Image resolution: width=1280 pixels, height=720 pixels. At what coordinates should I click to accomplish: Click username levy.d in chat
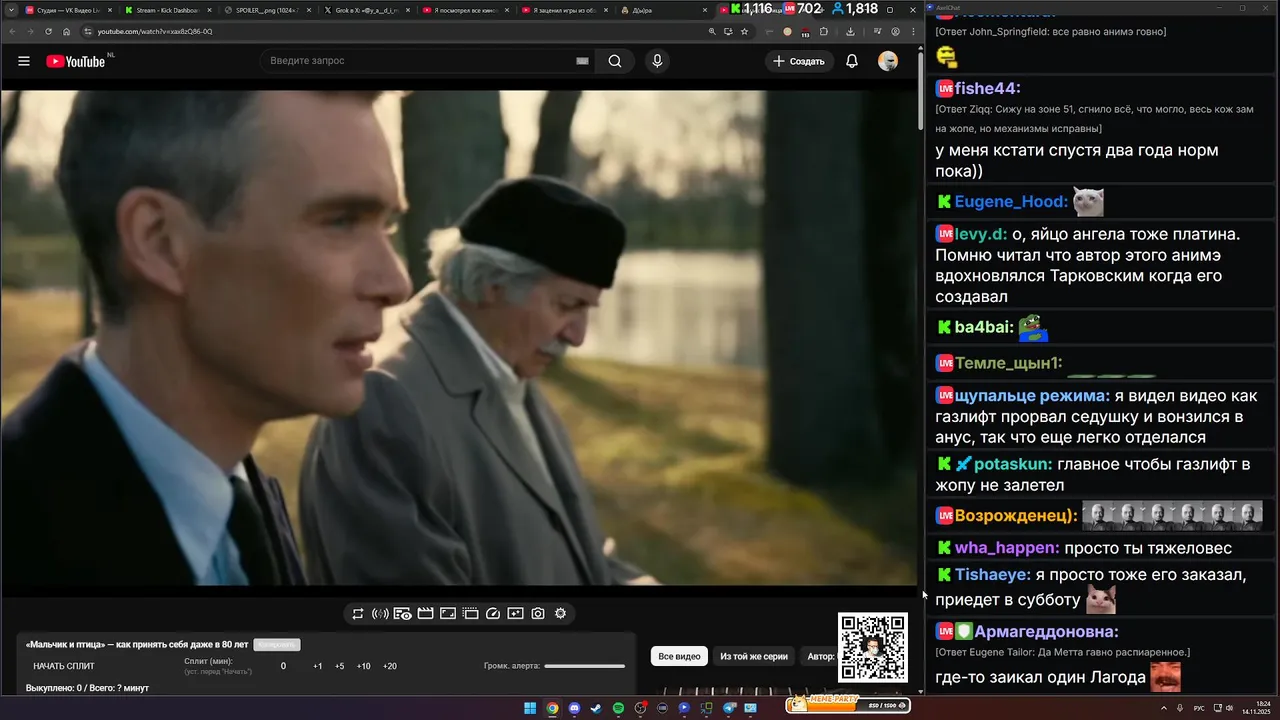(981, 234)
